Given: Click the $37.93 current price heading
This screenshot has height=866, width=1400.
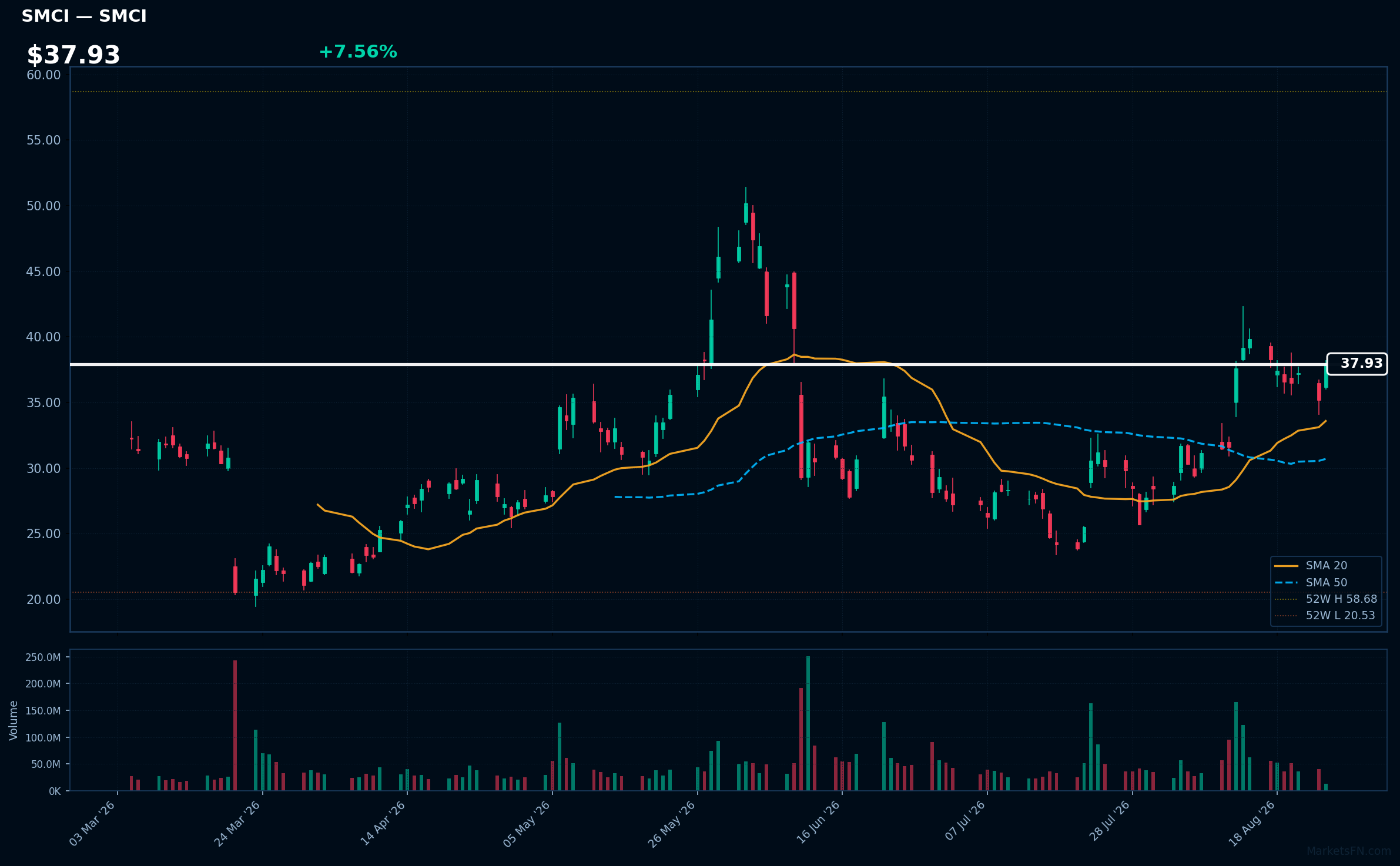Looking at the screenshot, I should point(73,55).
